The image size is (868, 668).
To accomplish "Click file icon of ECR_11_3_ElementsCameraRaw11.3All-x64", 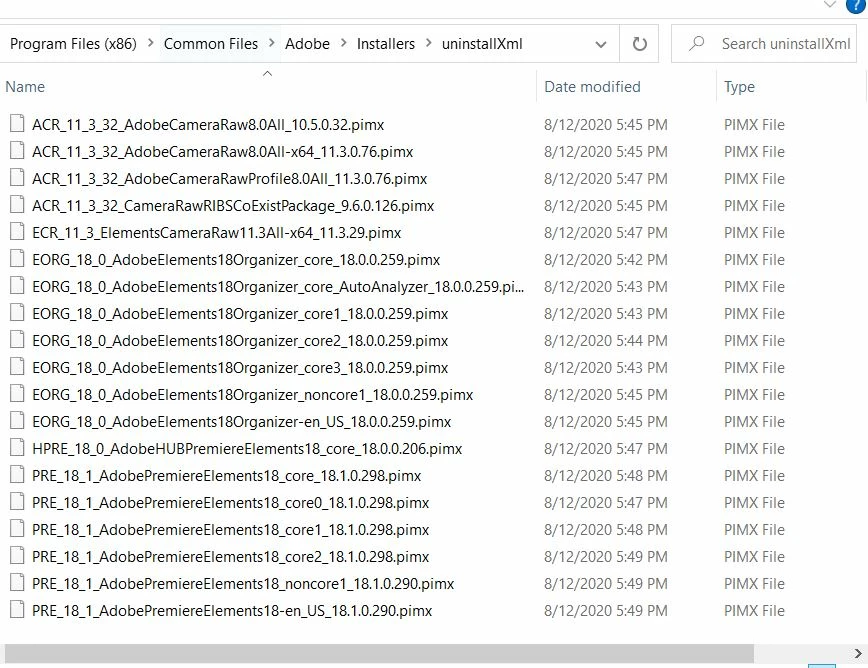I will click(x=17, y=231).
